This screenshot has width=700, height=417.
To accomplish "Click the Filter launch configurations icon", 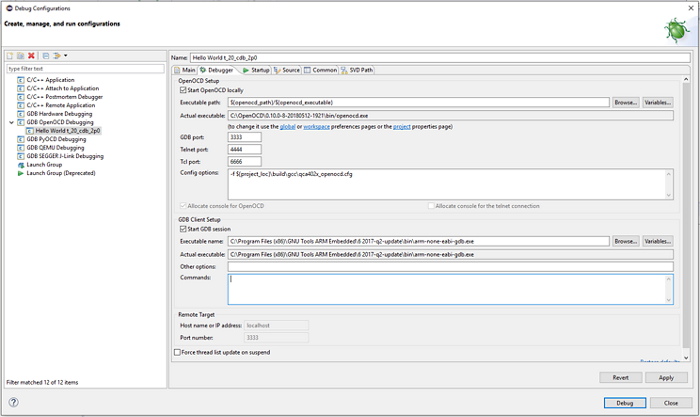I will click(x=57, y=56).
